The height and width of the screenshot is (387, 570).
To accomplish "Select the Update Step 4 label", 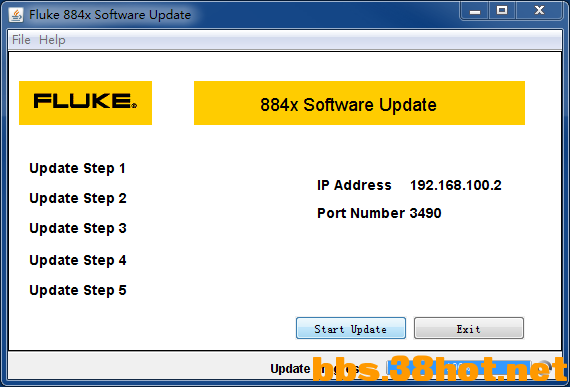I will 78,261.
